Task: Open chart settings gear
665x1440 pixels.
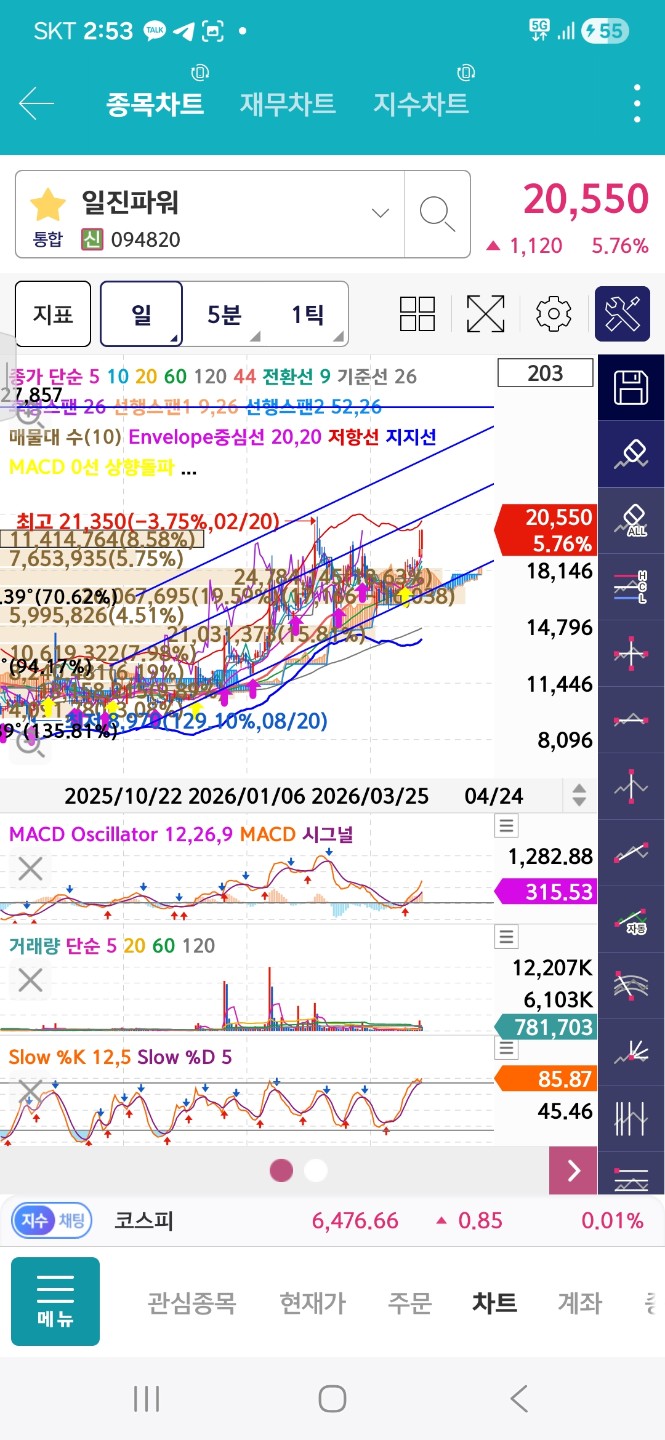Action: pyautogui.click(x=553, y=313)
